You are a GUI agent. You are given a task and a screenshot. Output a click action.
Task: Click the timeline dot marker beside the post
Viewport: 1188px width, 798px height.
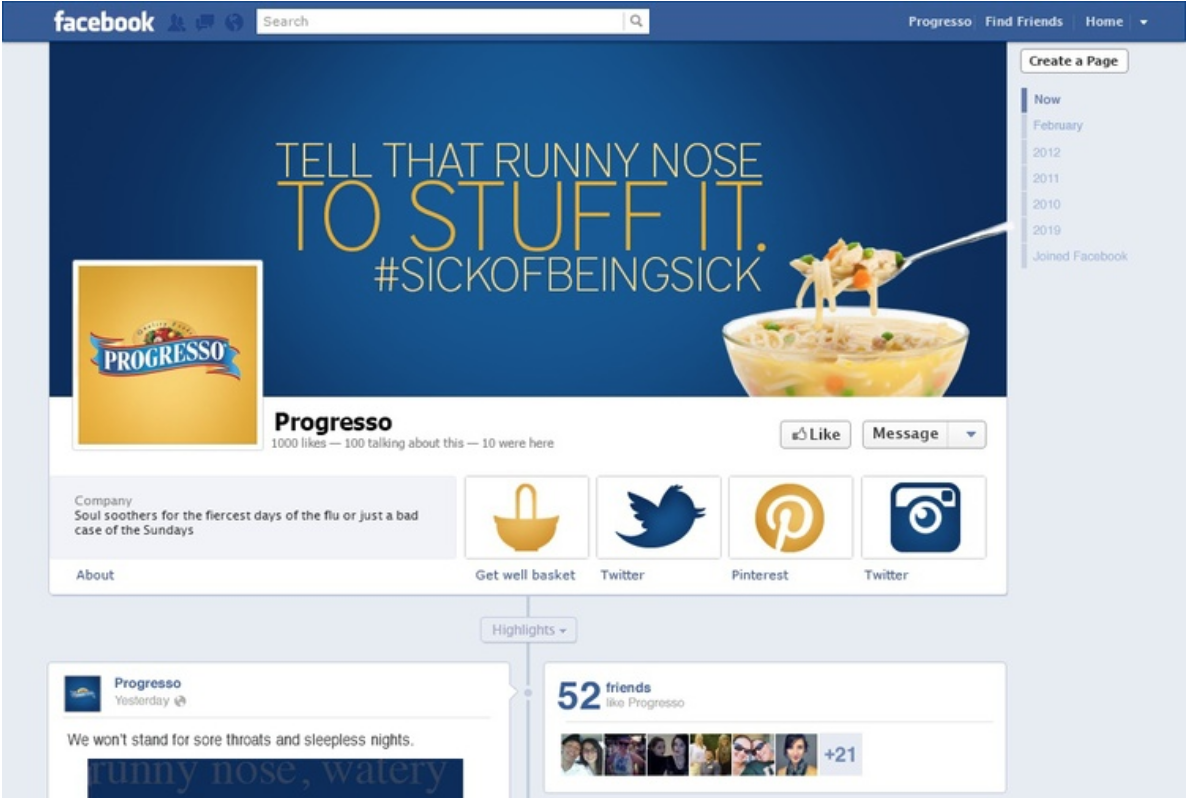tap(528, 693)
